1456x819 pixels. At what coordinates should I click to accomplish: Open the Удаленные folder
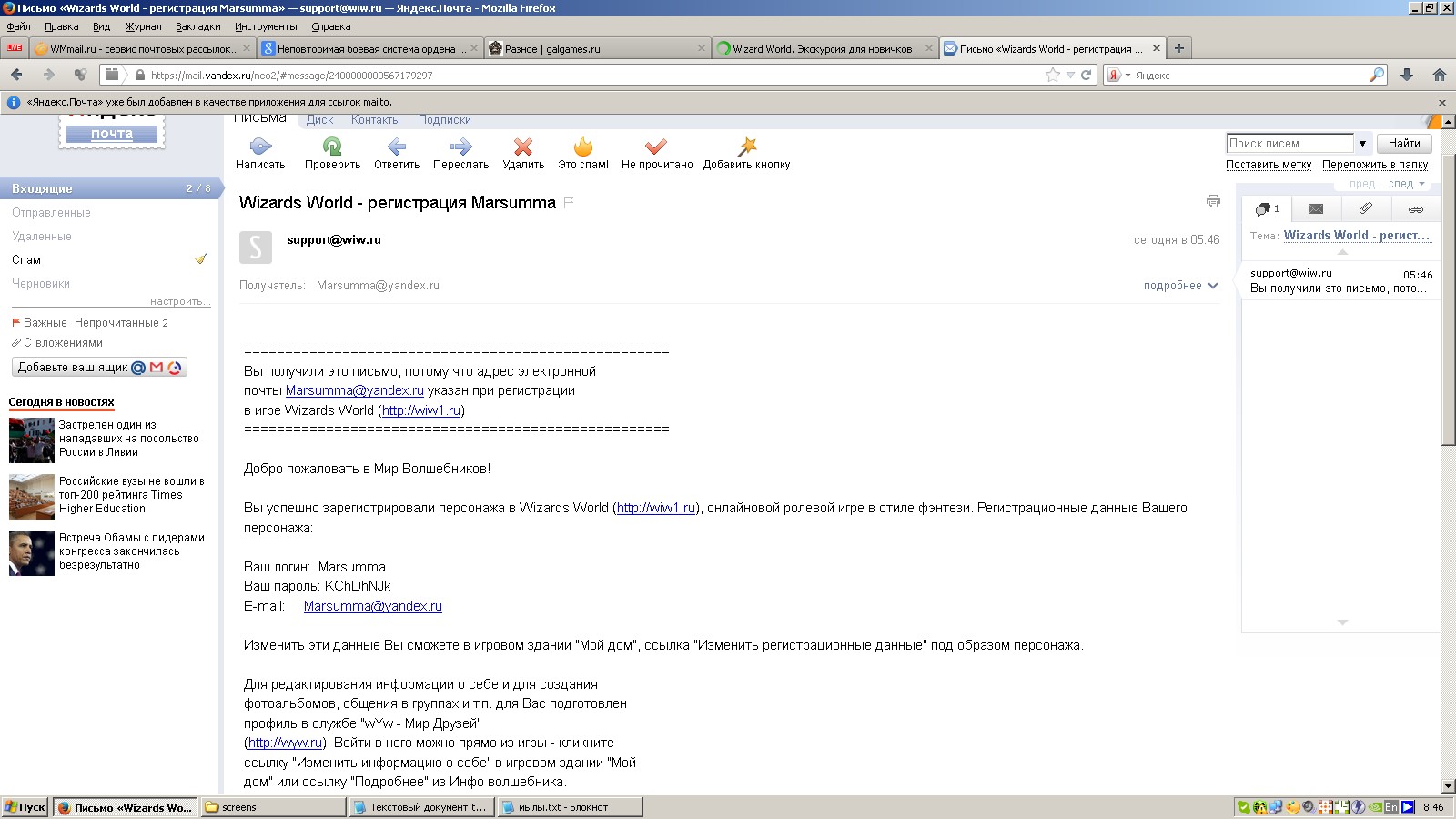(x=42, y=236)
